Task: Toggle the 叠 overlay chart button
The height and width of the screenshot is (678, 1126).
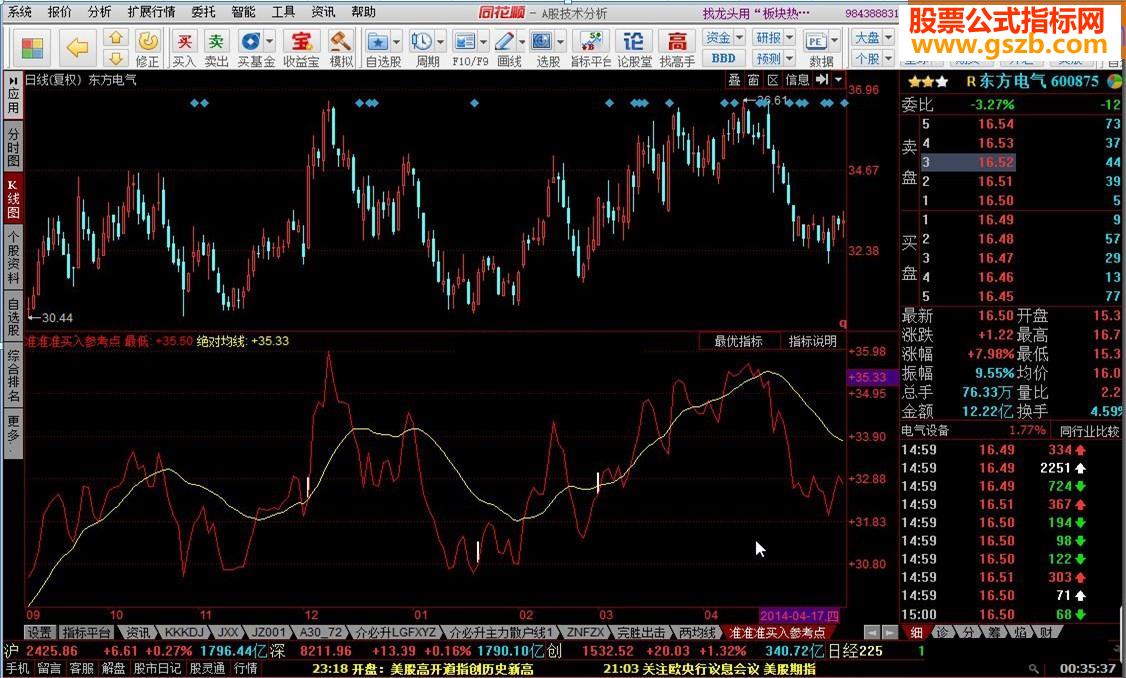Action: click(735, 80)
